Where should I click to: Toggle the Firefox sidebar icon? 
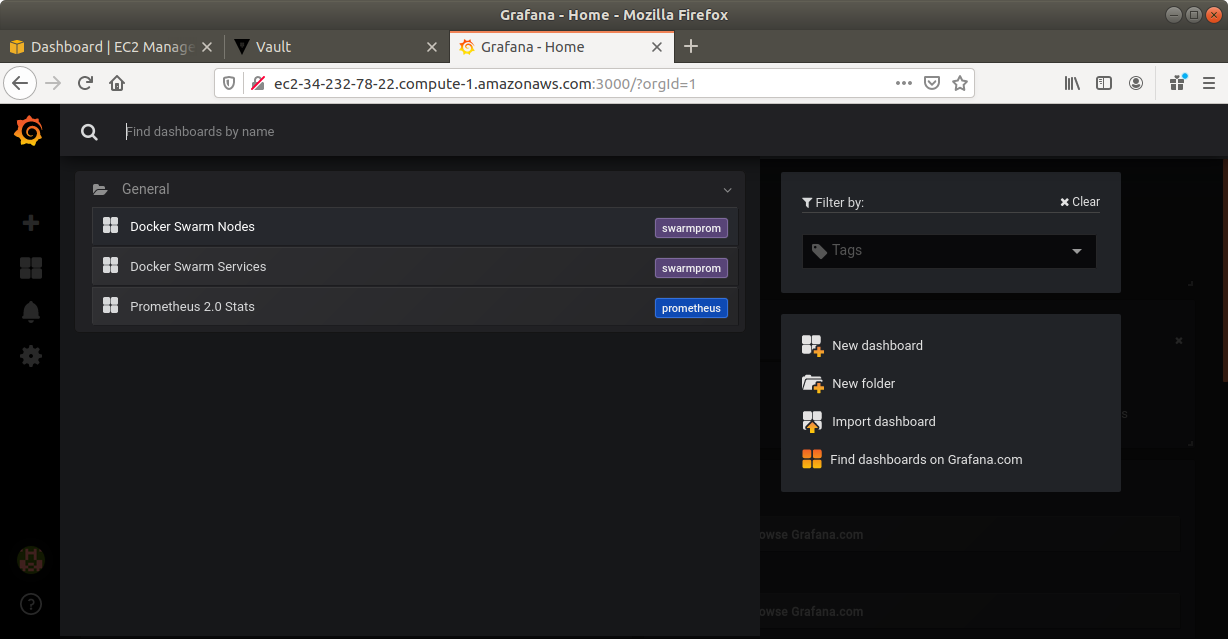point(1104,83)
